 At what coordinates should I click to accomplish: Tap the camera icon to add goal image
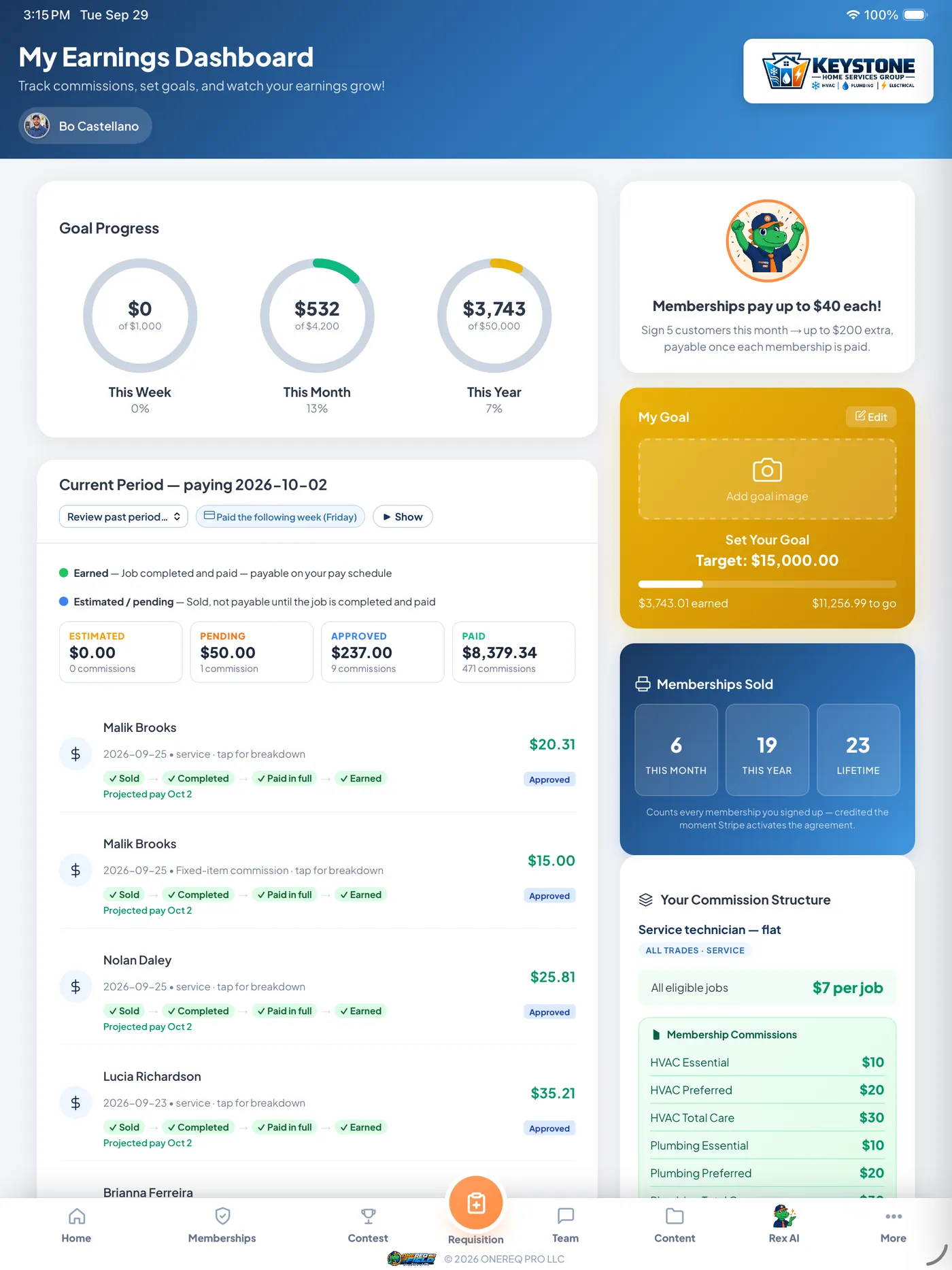point(767,470)
